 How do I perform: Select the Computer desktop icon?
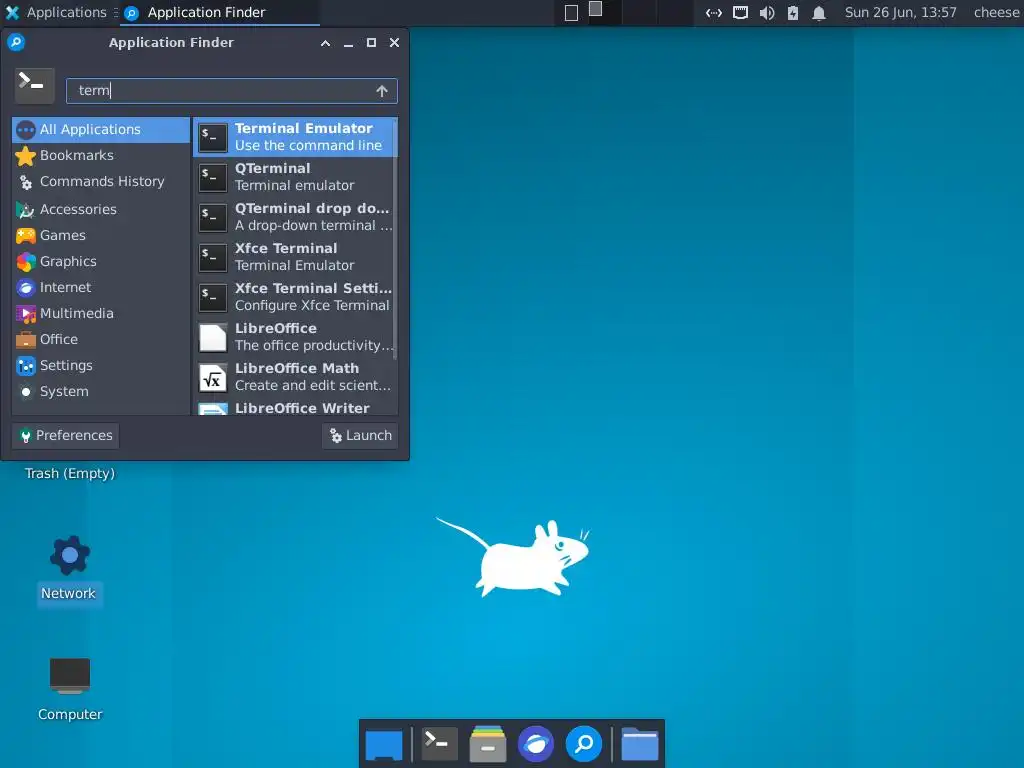click(70, 689)
